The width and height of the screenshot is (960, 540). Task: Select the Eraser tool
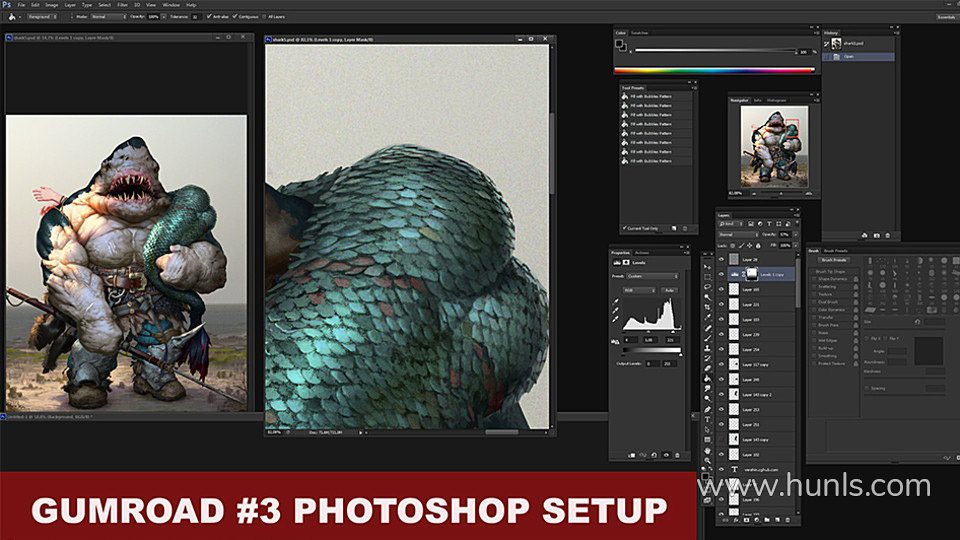[x=708, y=369]
